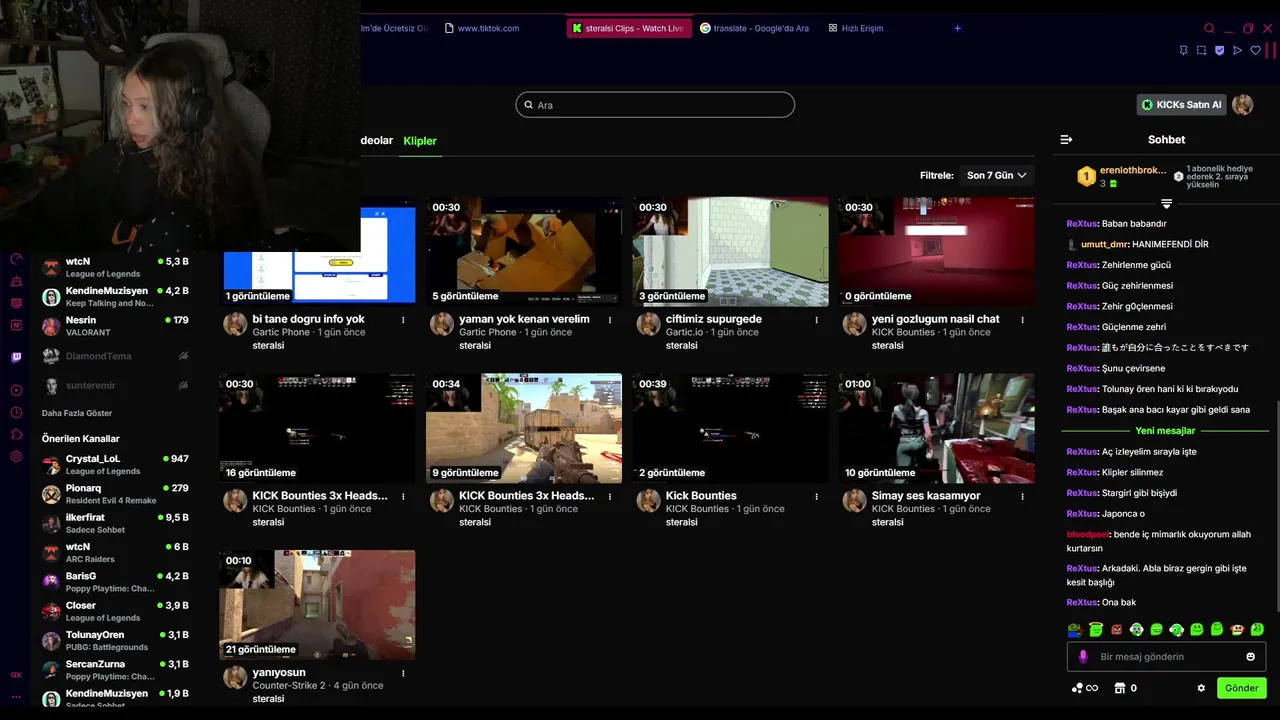This screenshot has height=720, width=1280.
Task: Expand list with 'Daha Fazla Göster'
Action: click(x=77, y=413)
